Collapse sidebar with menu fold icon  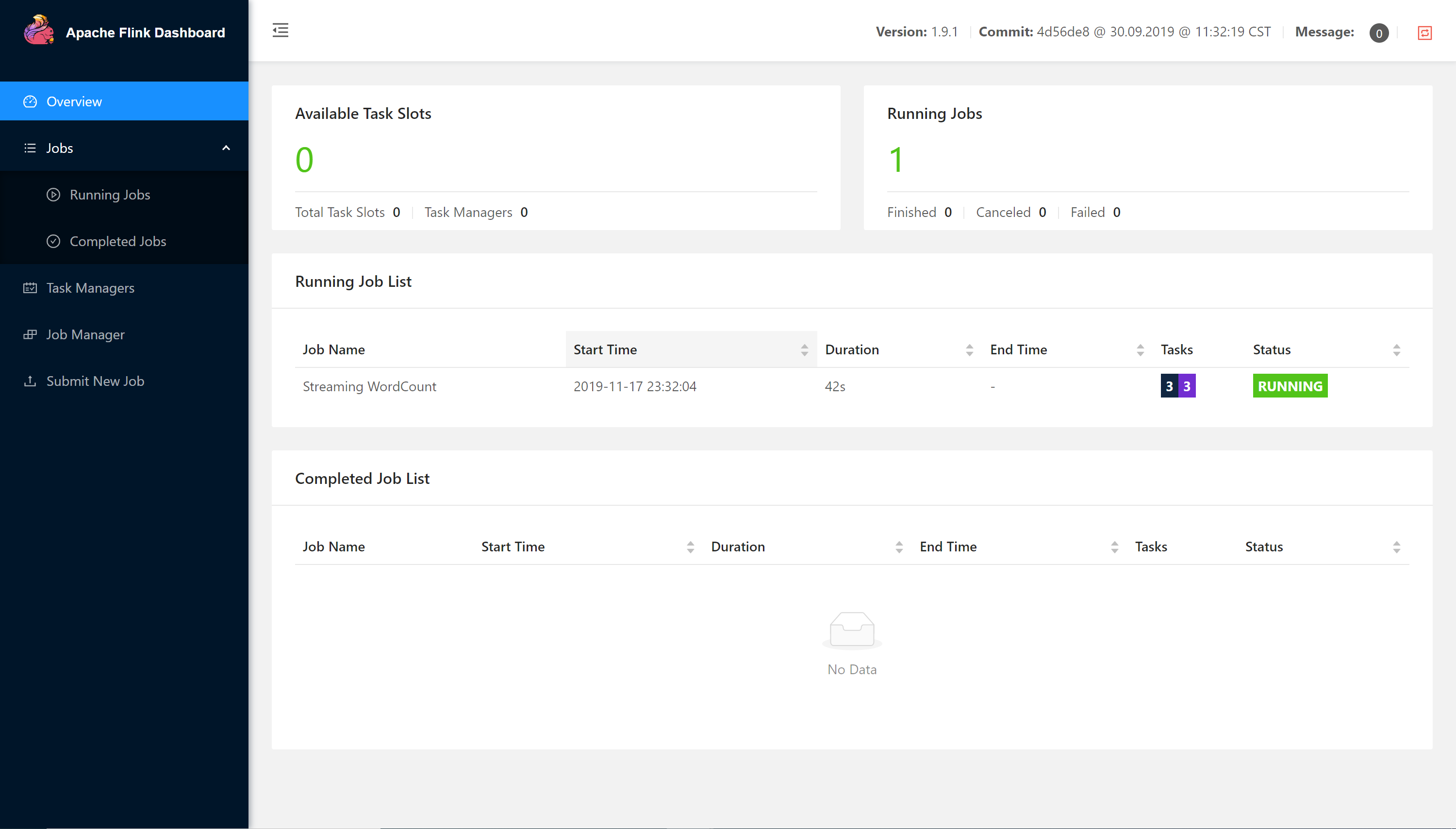pyautogui.click(x=280, y=31)
